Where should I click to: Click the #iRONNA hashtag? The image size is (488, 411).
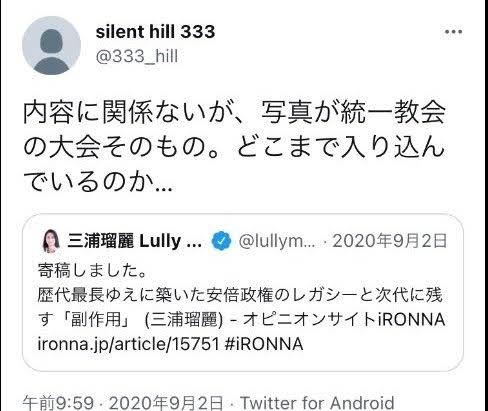264,344
